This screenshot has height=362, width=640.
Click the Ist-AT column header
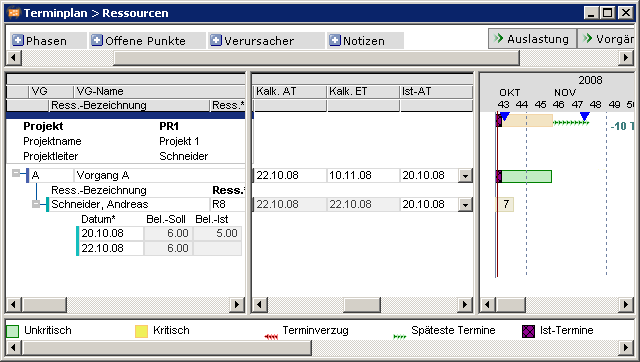coord(436,91)
